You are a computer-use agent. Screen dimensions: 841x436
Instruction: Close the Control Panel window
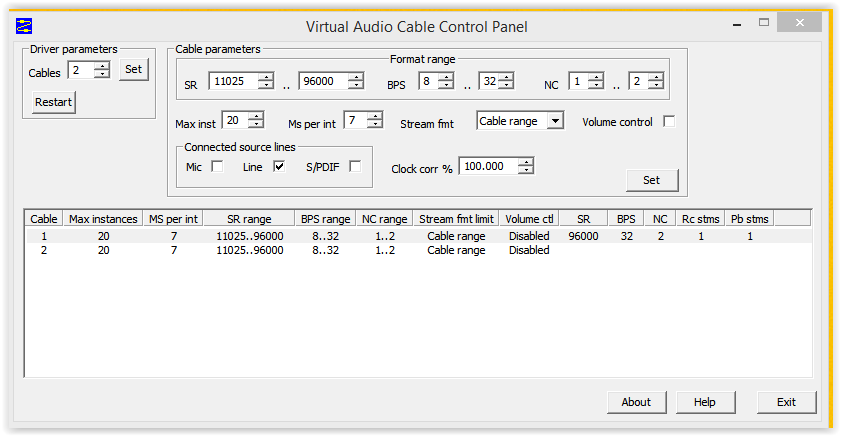800,23
